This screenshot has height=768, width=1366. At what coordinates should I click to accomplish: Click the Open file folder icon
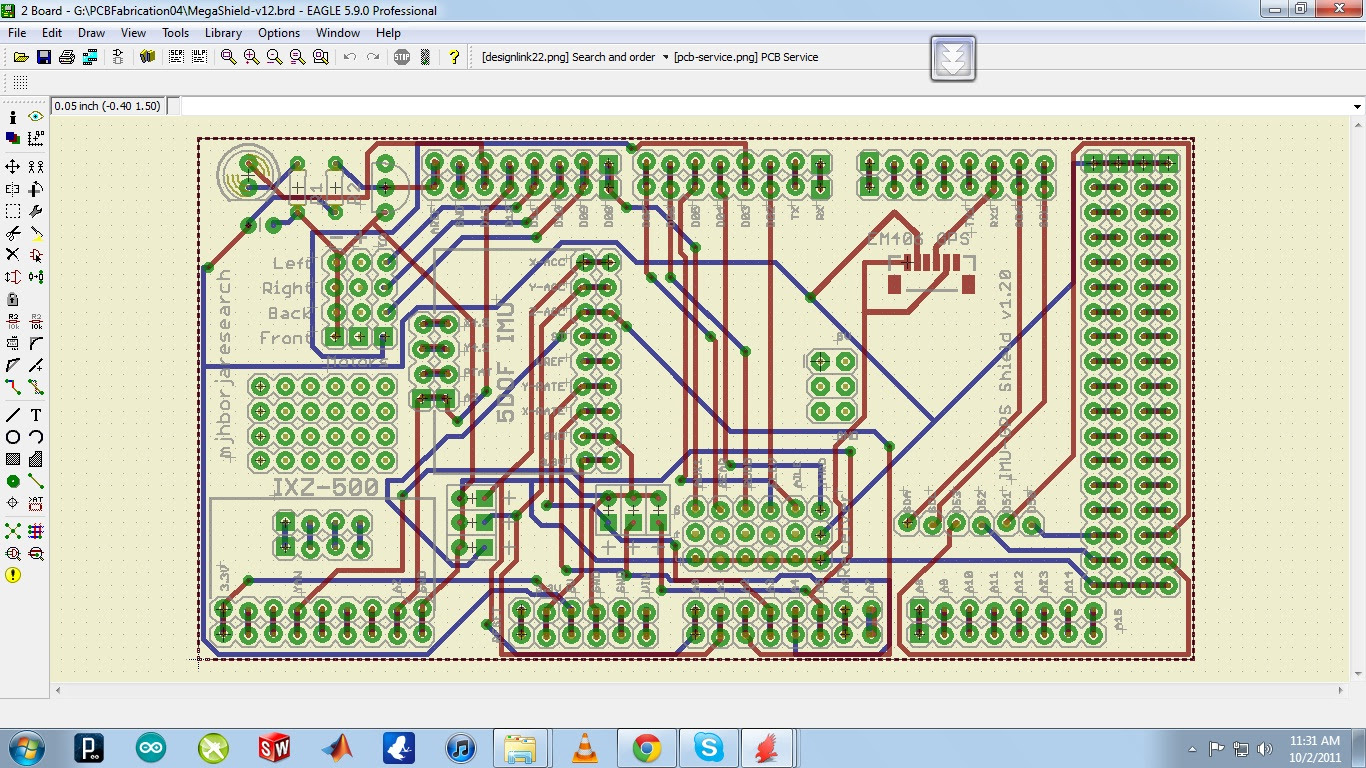(x=20, y=57)
